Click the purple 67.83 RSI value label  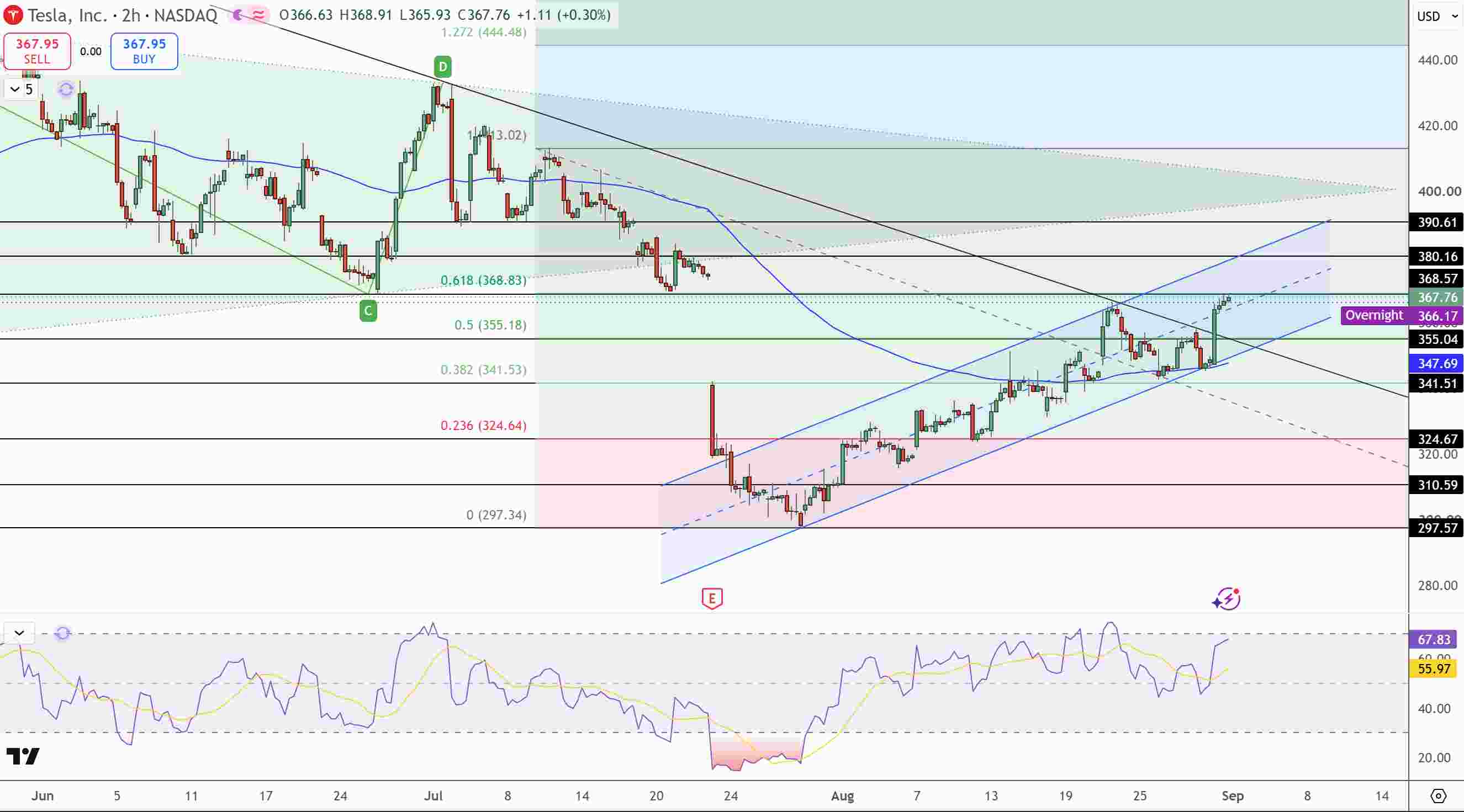pos(1433,640)
